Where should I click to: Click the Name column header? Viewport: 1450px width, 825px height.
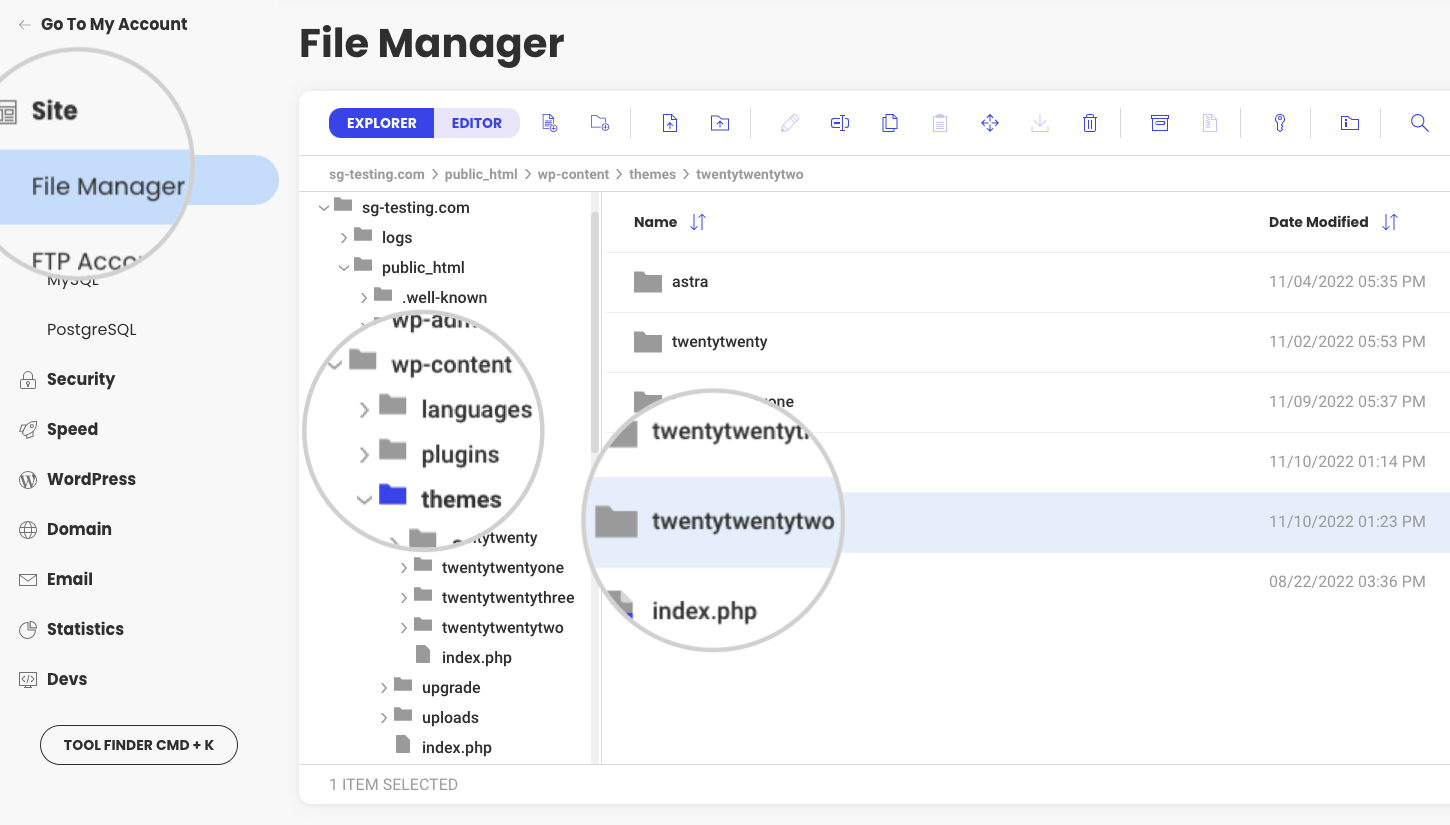(x=656, y=222)
